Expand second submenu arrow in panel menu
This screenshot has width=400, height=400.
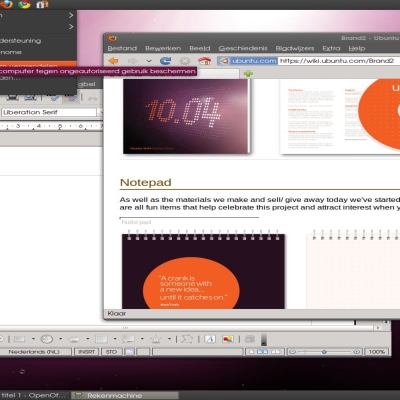coord(71,26)
